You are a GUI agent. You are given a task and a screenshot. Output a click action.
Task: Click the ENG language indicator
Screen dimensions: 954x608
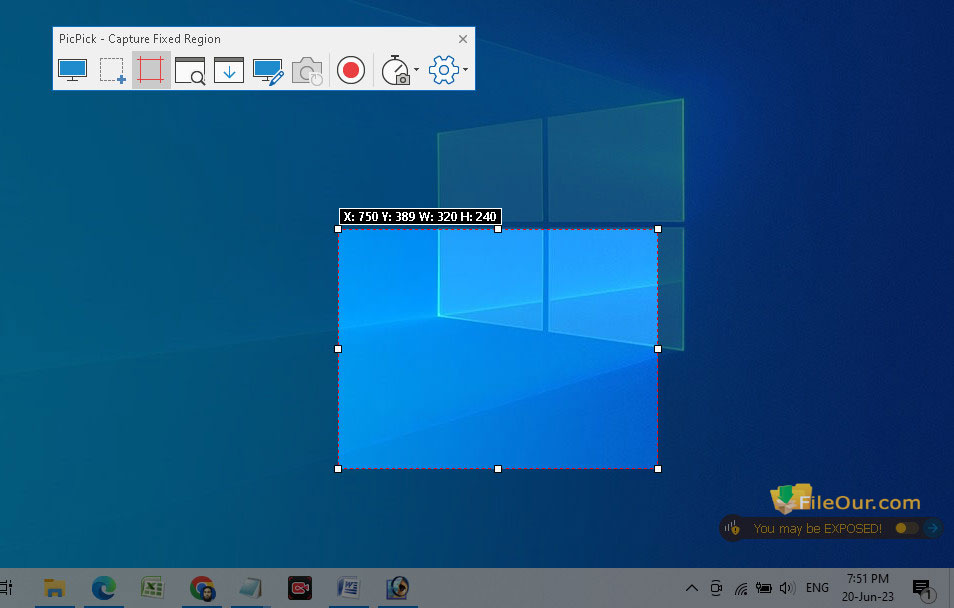point(817,588)
